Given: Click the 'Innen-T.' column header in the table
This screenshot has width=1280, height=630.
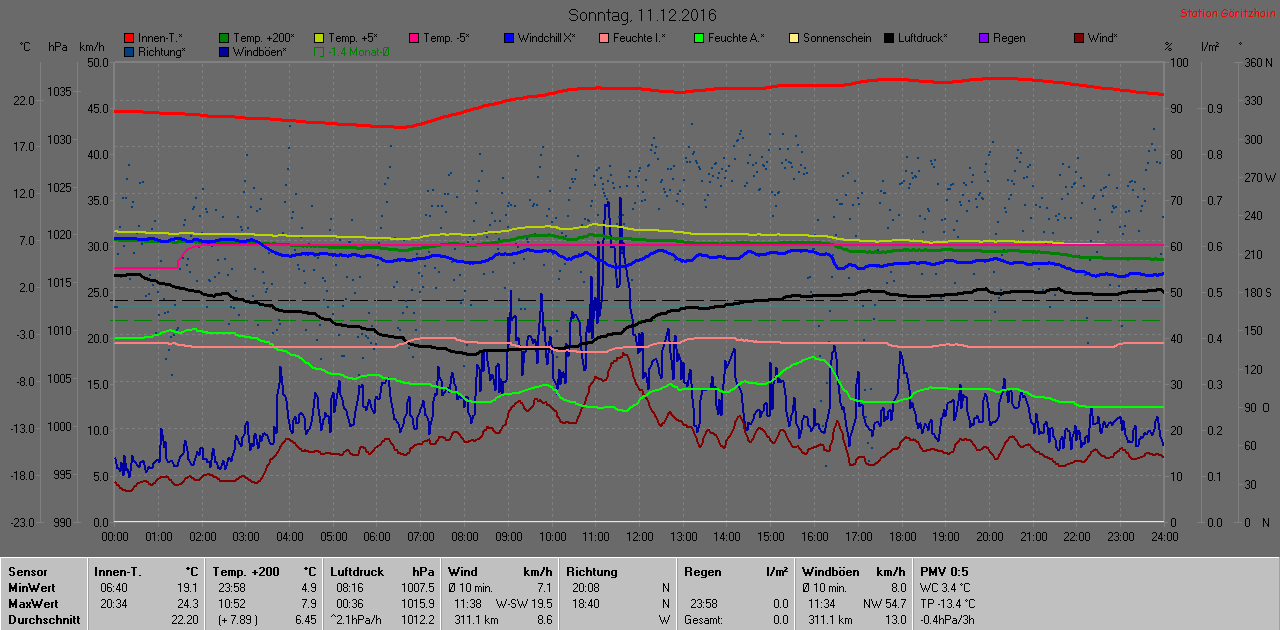Looking at the screenshot, I should 119,572.
